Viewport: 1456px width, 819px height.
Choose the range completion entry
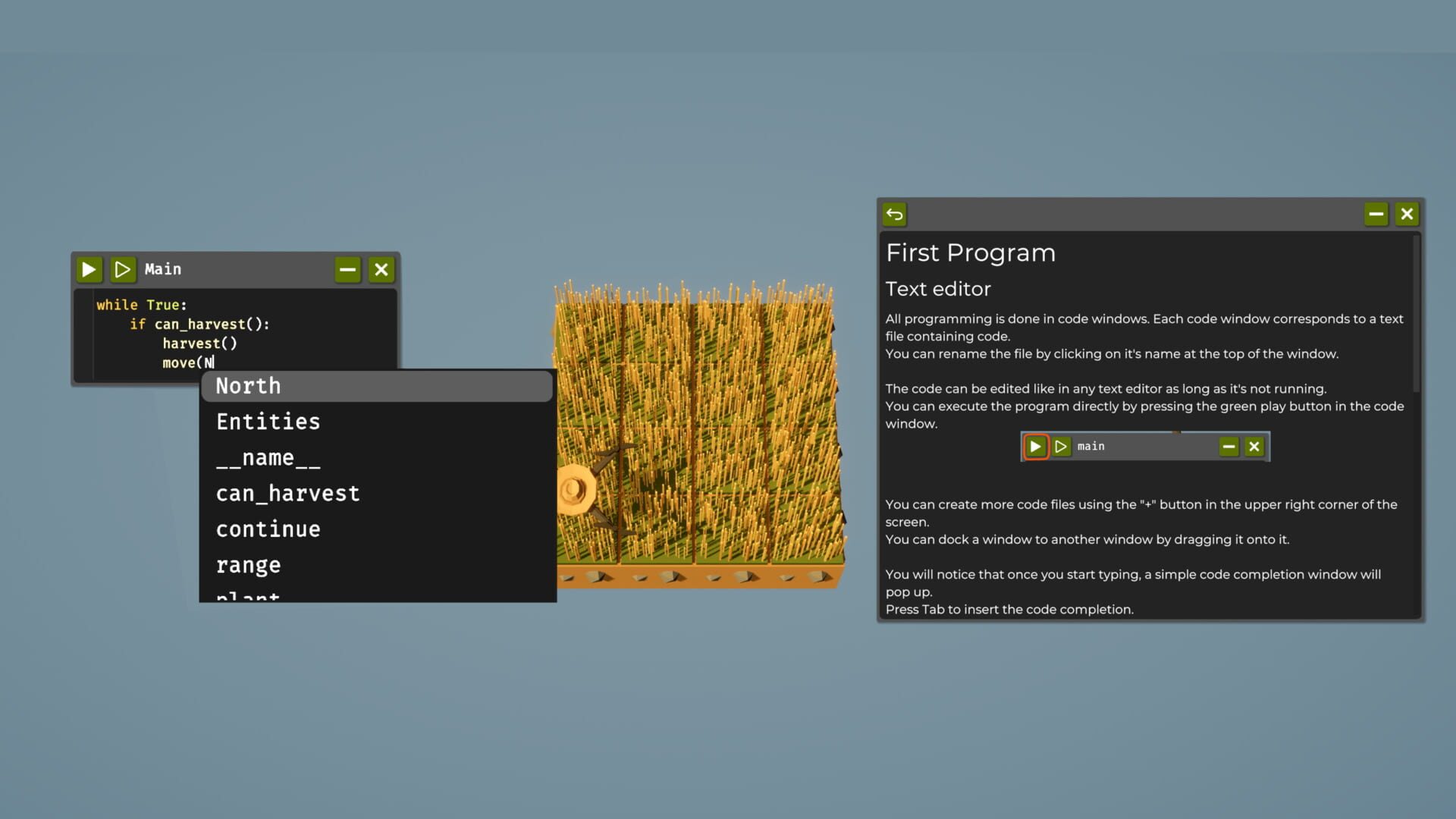[x=249, y=564]
